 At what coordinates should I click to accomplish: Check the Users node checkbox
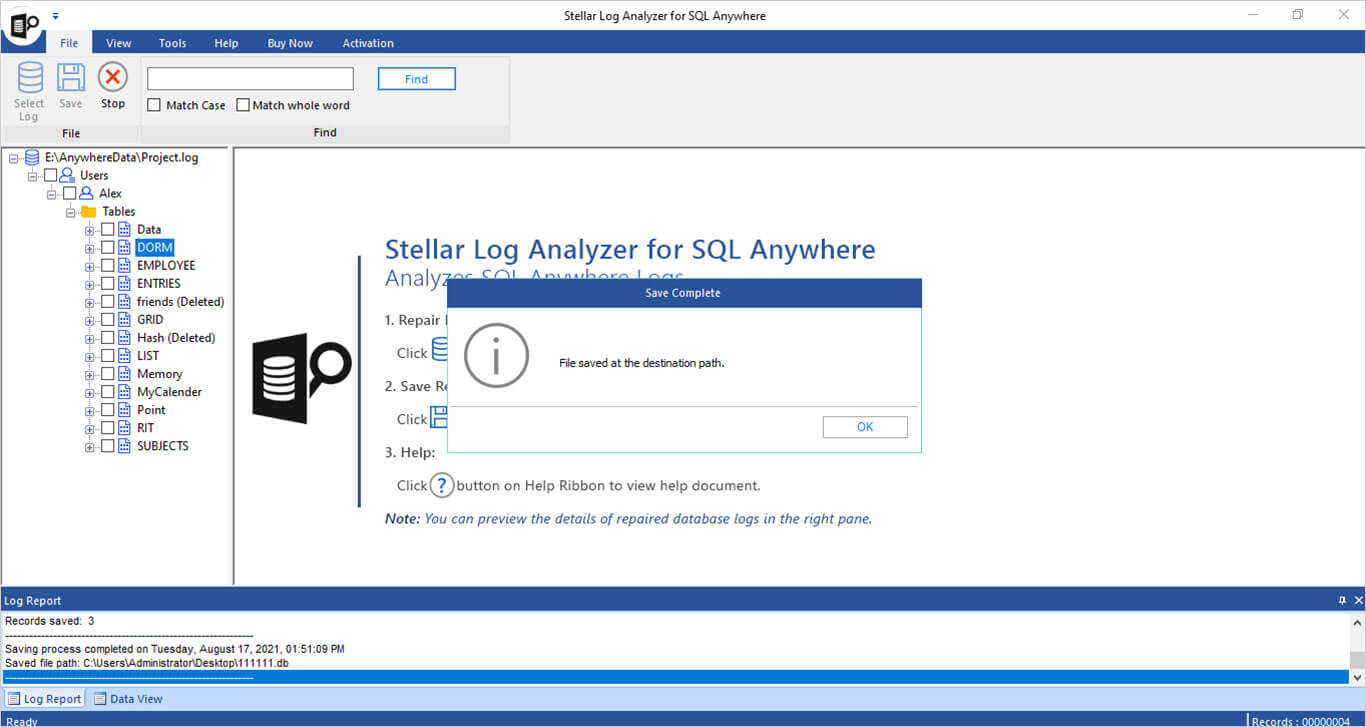51,175
